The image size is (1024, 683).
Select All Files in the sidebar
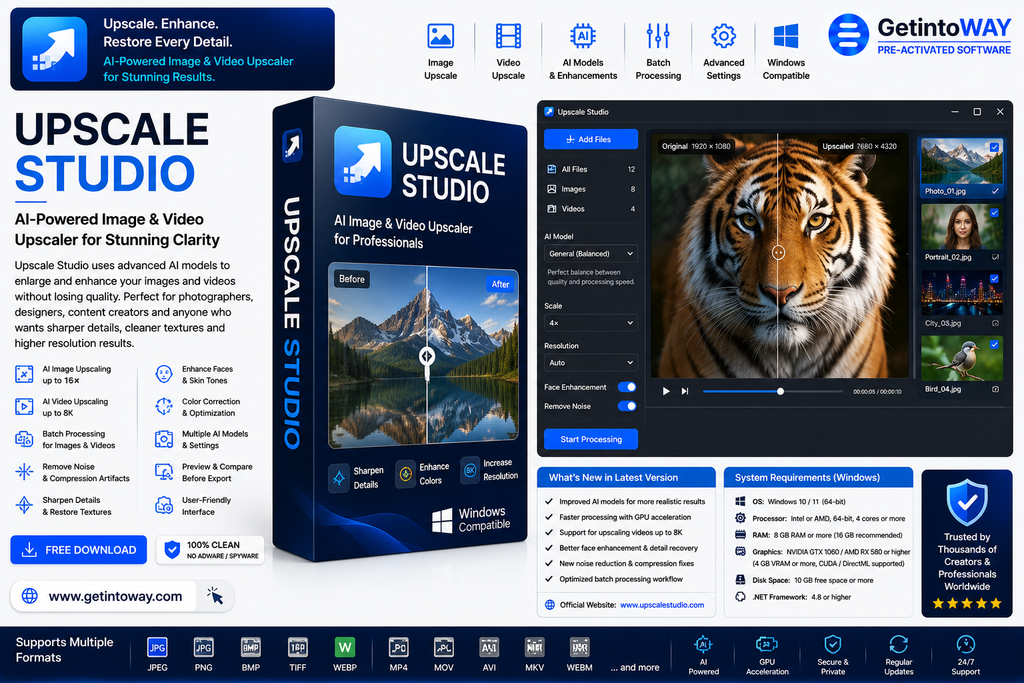(591, 169)
